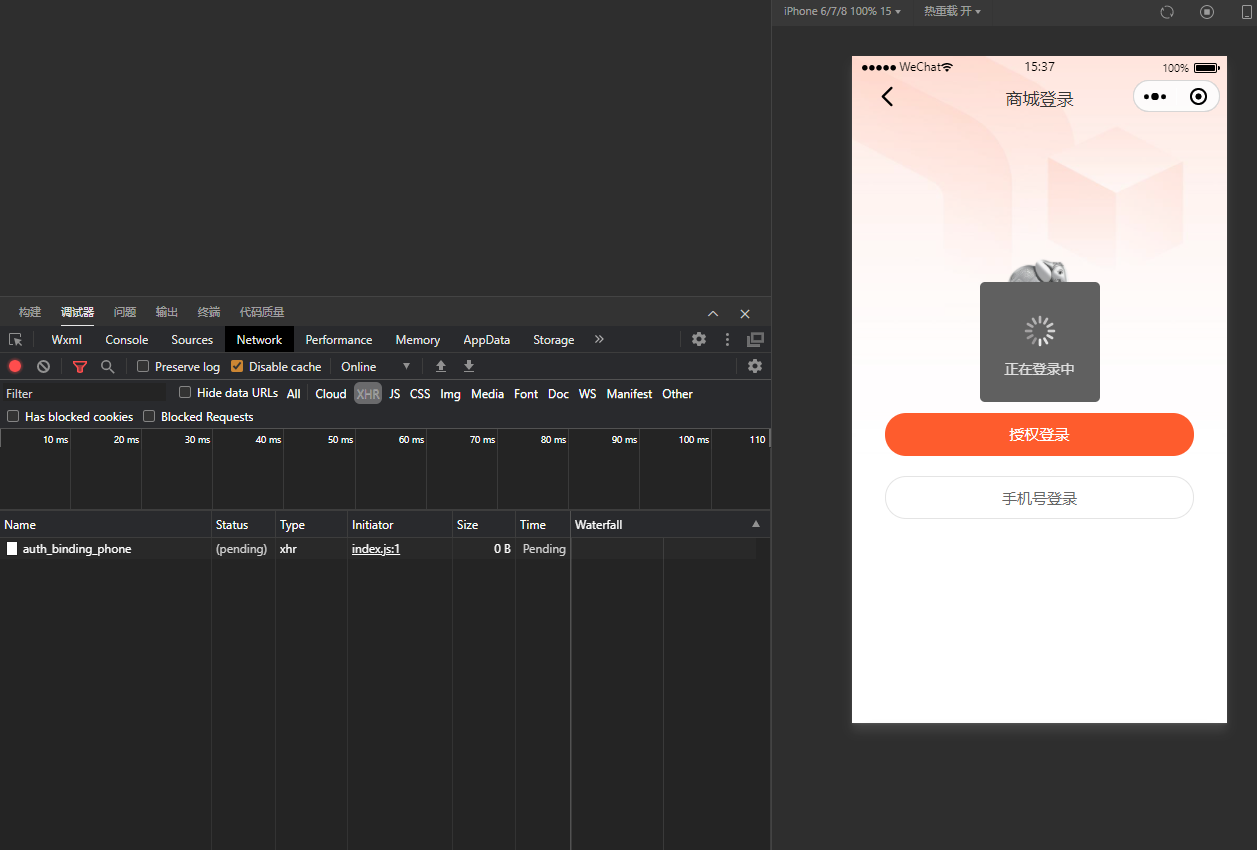Image resolution: width=1257 pixels, height=850 pixels.
Task: Toggle the network filter funnel icon
Action: click(x=80, y=366)
